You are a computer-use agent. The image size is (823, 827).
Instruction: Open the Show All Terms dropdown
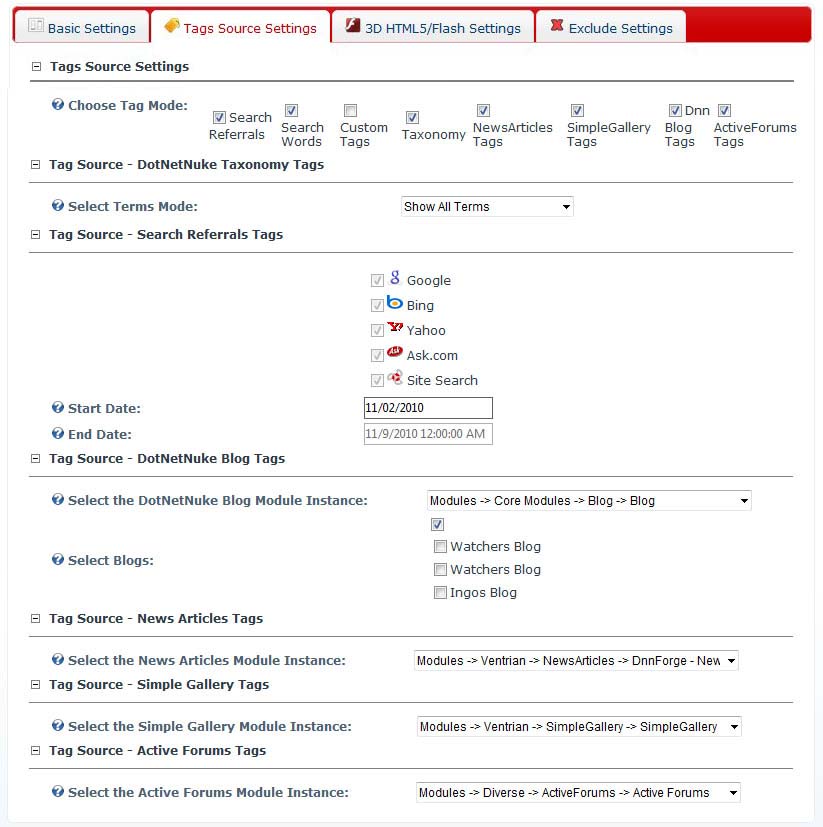coord(487,206)
